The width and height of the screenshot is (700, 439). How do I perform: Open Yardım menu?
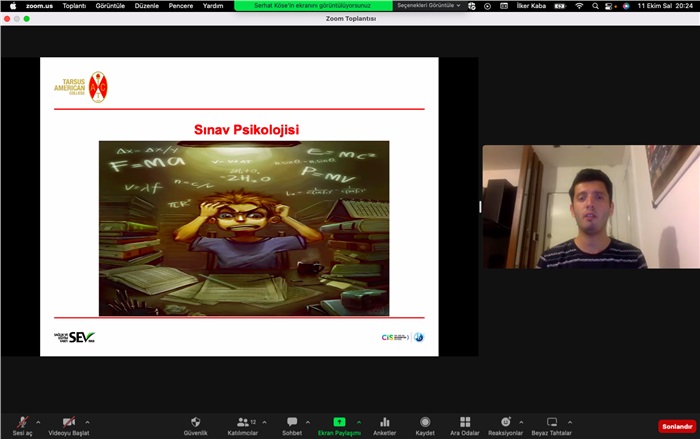(x=213, y=6)
